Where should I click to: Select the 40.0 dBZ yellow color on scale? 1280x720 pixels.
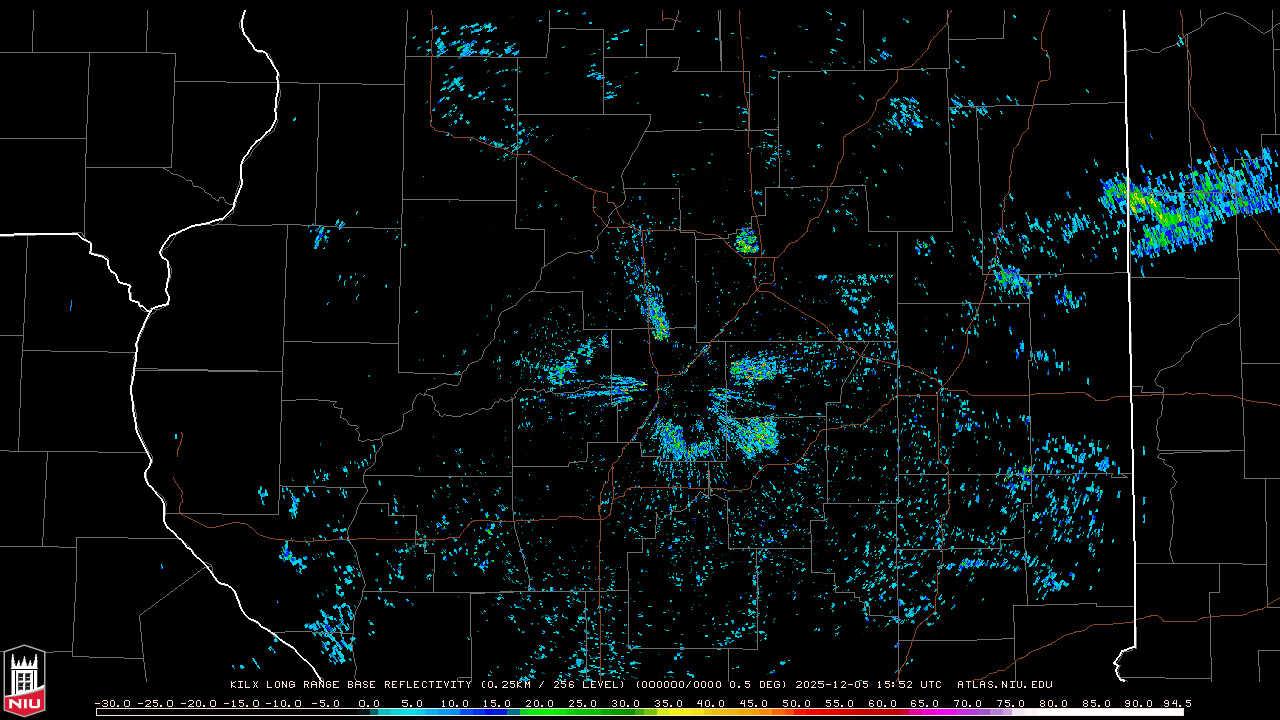pyautogui.click(x=711, y=712)
